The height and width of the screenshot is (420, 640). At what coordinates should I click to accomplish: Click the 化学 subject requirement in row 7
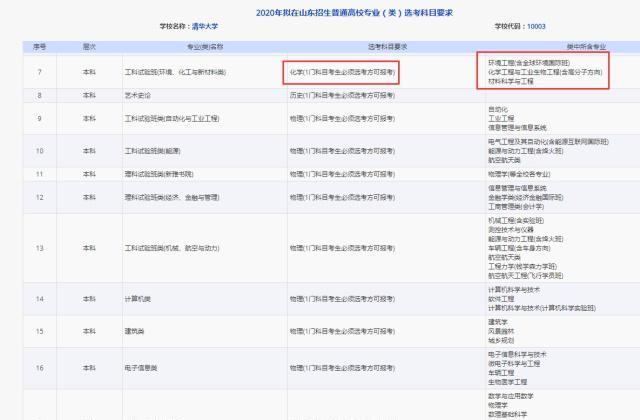tap(342, 72)
